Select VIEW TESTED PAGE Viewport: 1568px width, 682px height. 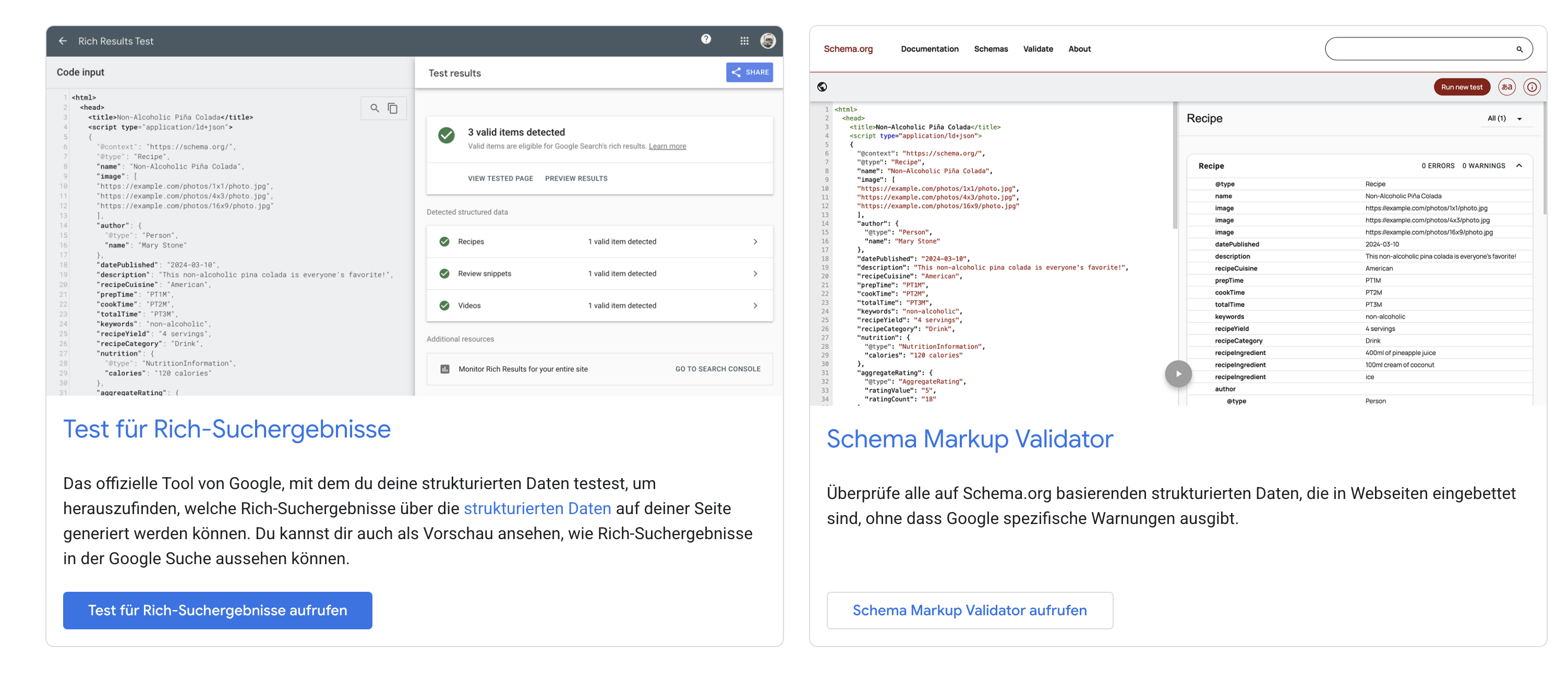coord(500,178)
